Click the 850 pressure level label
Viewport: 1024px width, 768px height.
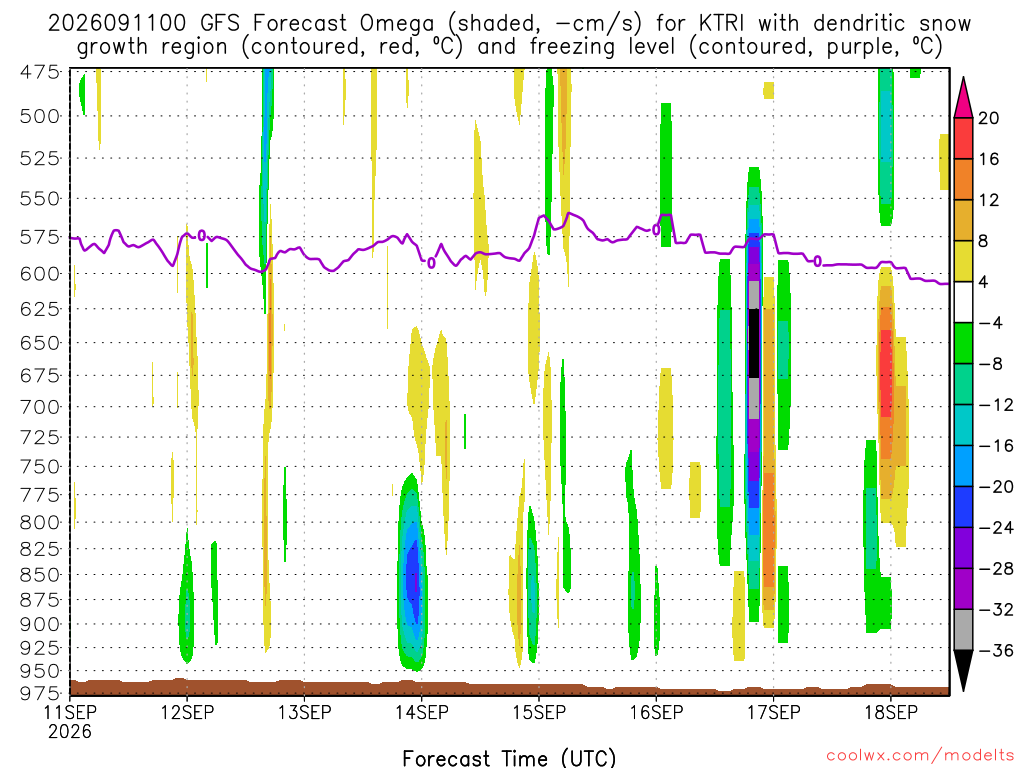click(x=40, y=575)
